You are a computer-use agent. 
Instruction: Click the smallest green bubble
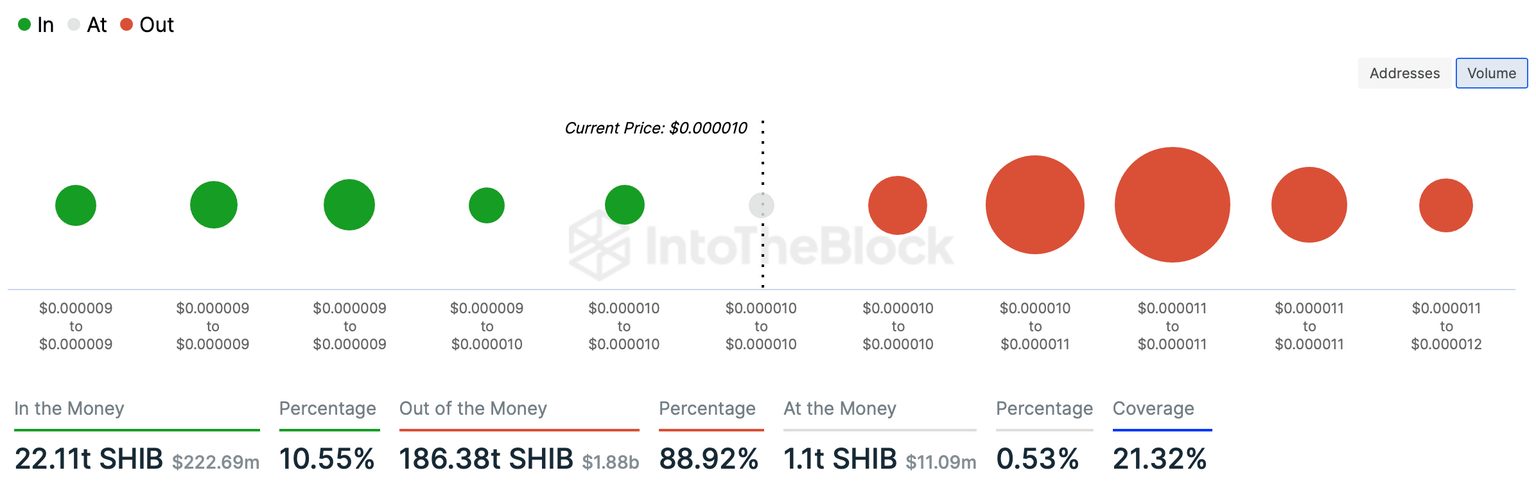pyautogui.click(x=486, y=205)
